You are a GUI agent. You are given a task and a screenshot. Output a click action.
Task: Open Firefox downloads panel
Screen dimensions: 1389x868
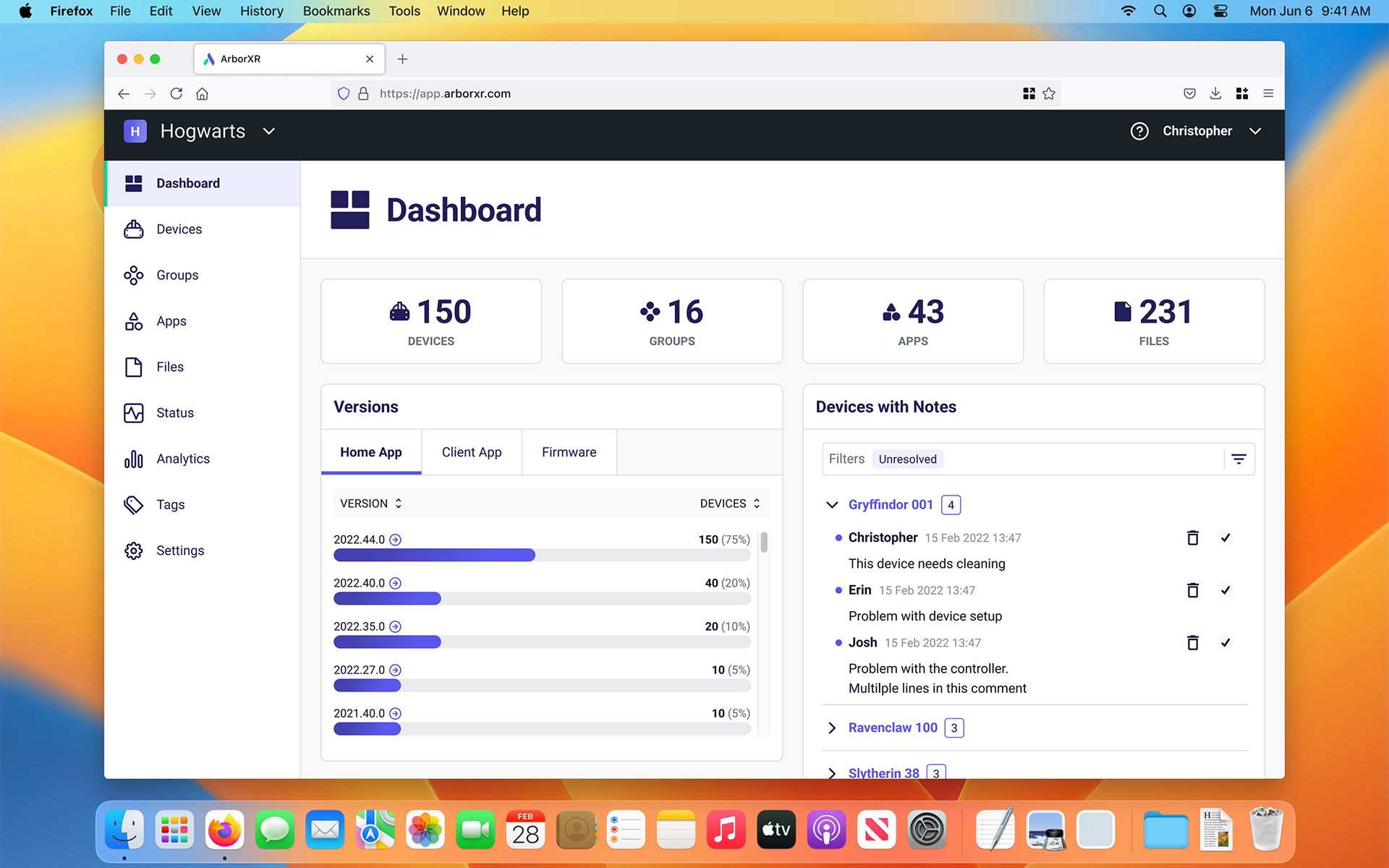(x=1215, y=93)
